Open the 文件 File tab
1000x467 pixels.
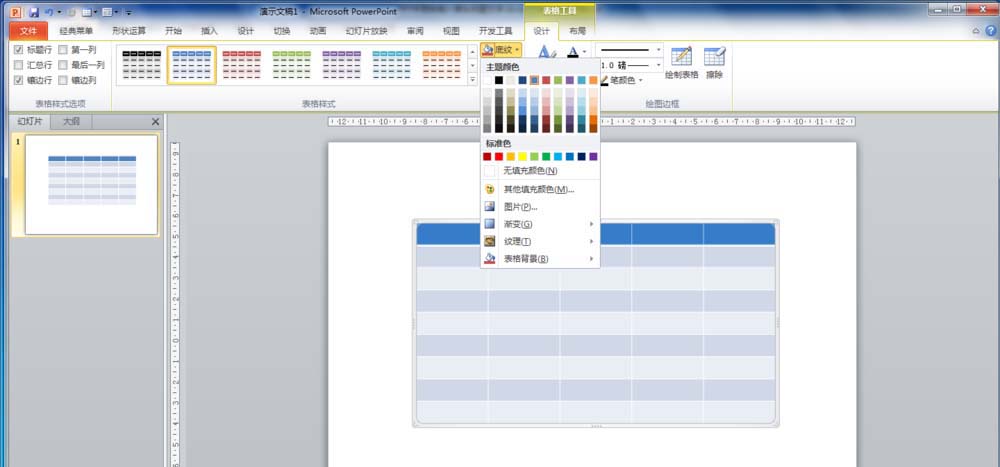(29, 31)
